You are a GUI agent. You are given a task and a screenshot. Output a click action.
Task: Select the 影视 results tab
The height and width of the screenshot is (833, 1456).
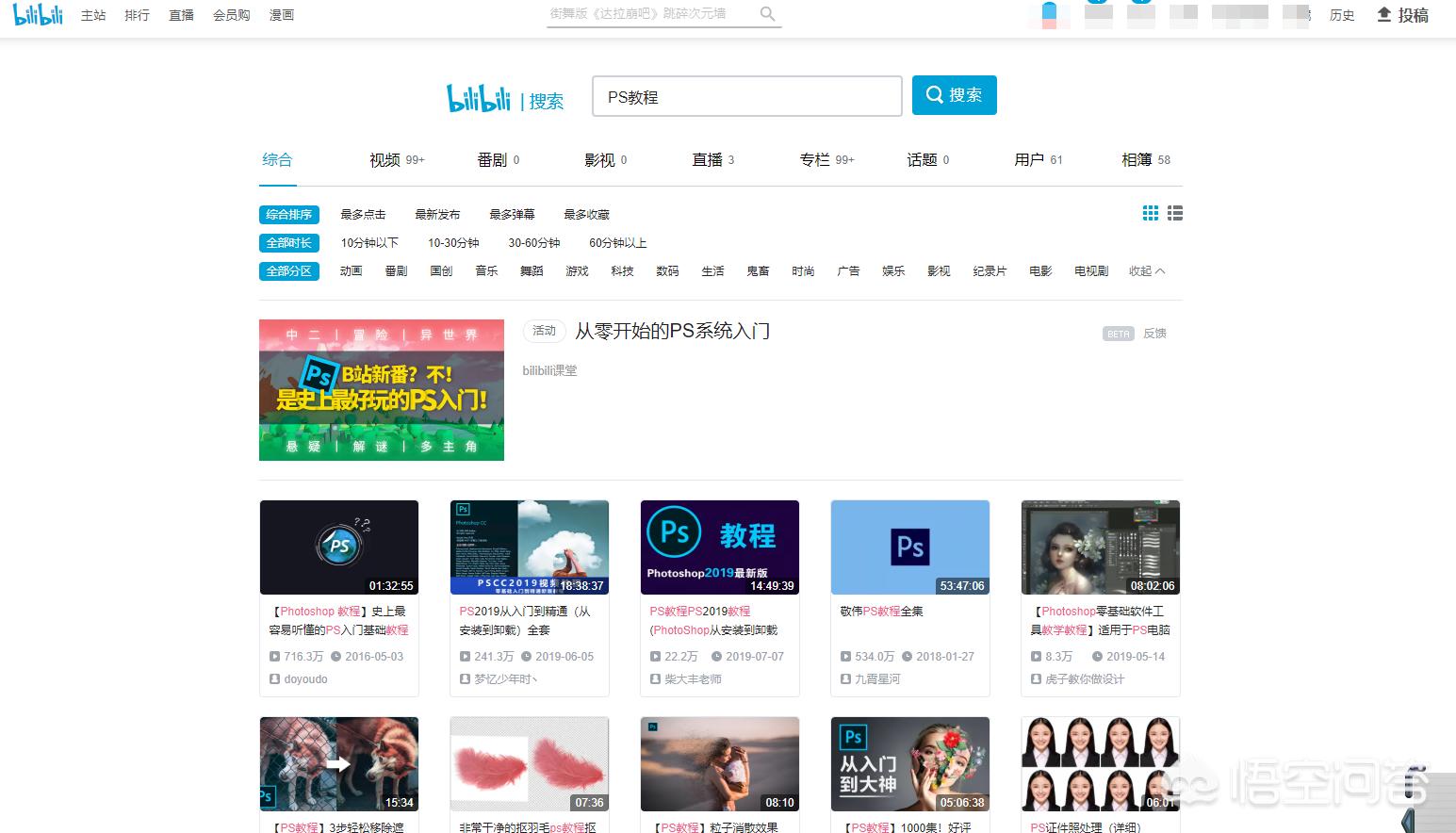point(605,160)
